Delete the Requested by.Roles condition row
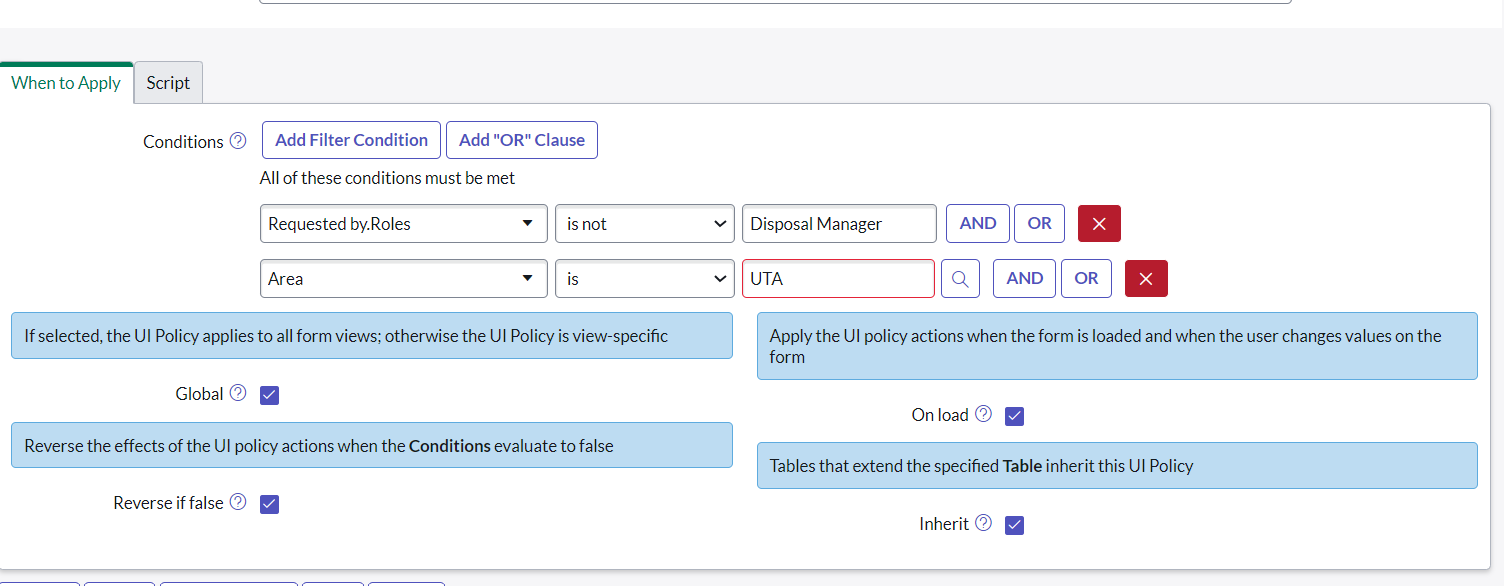The image size is (1504, 586). [x=1099, y=224]
